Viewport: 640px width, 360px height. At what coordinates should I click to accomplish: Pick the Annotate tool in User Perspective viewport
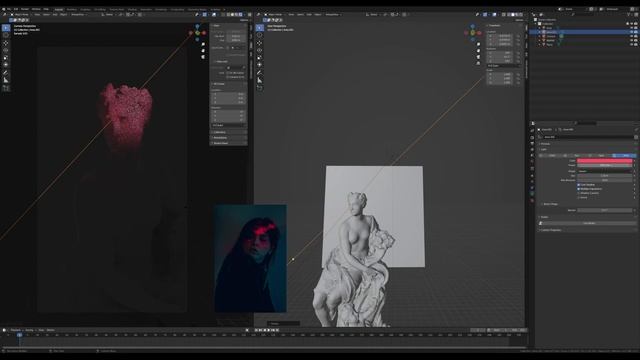tap(260, 72)
